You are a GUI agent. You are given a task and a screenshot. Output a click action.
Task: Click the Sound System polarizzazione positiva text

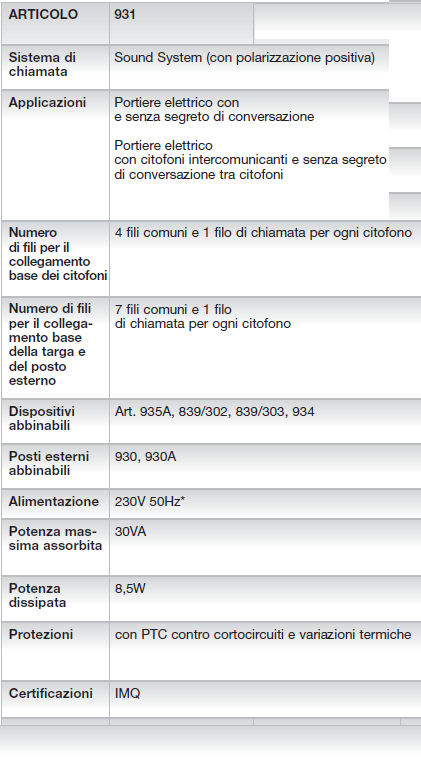244,58
